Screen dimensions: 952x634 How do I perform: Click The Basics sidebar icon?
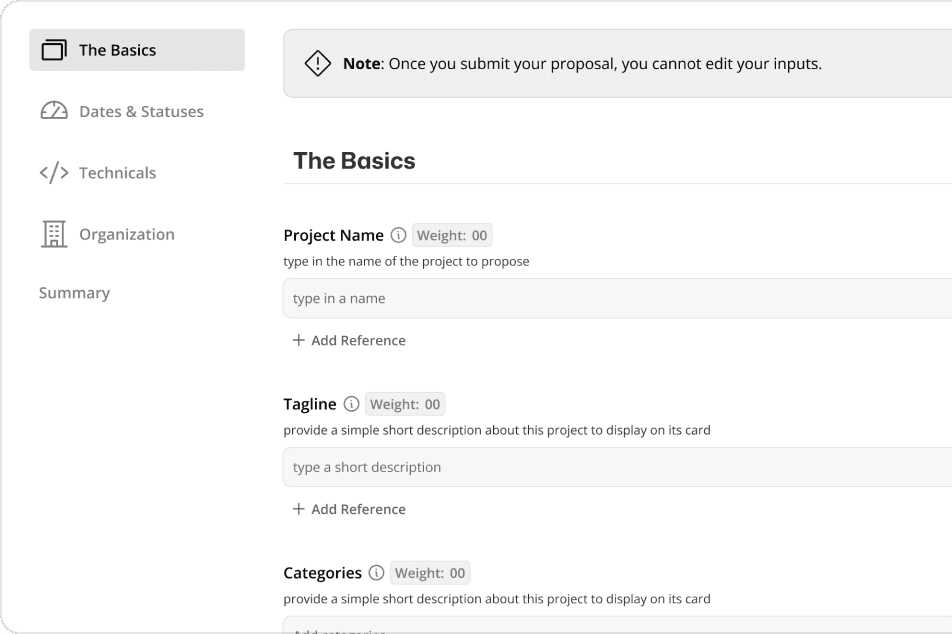click(54, 50)
